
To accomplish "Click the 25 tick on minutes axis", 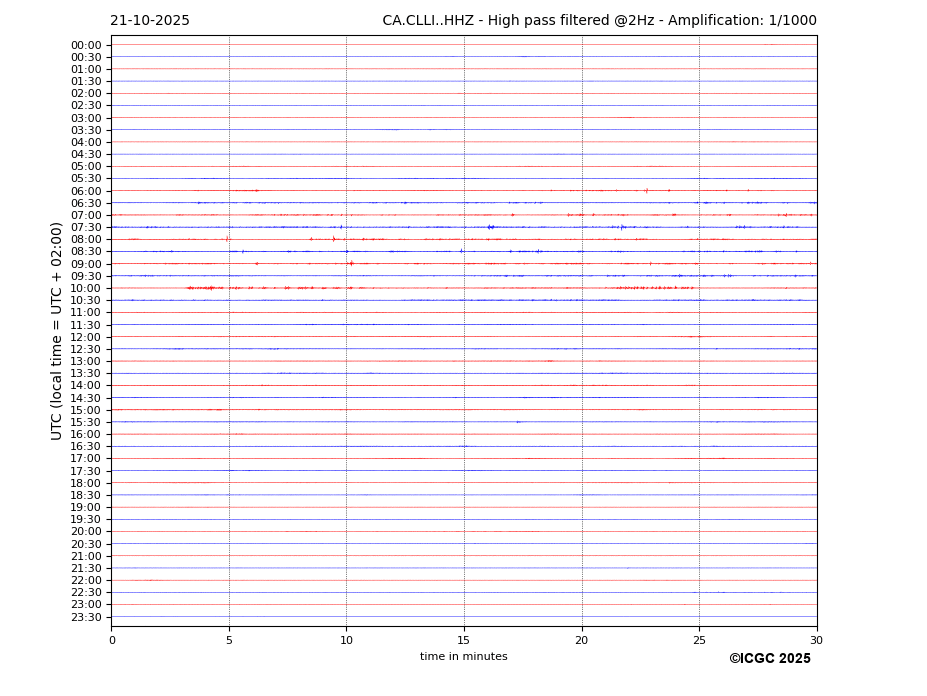I will (x=699, y=640).
